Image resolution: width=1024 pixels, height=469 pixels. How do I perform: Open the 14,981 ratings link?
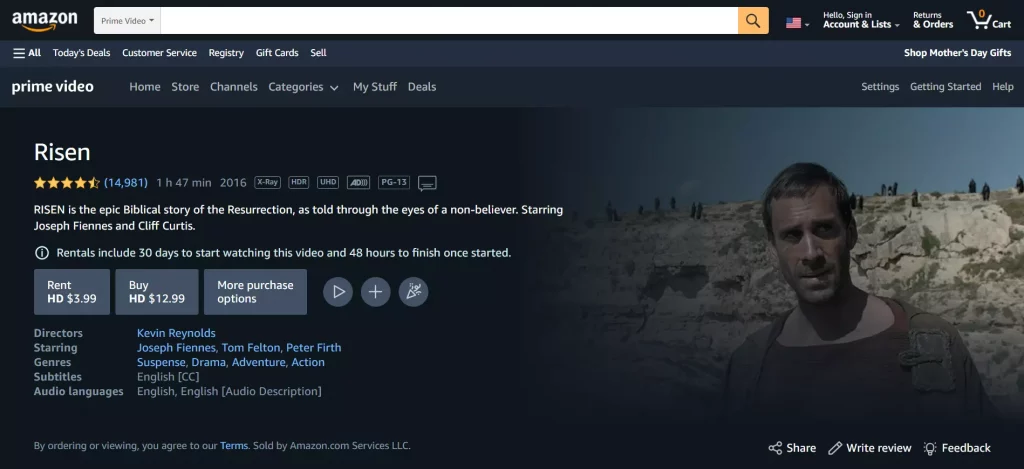coord(126,183)
